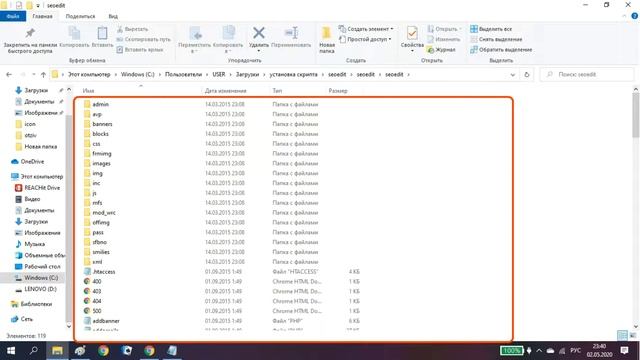This screenshot has width=640, height=360.
Task: Sort by Дата изменения column header
Action: pyautogui.click(x=225, y=91)
